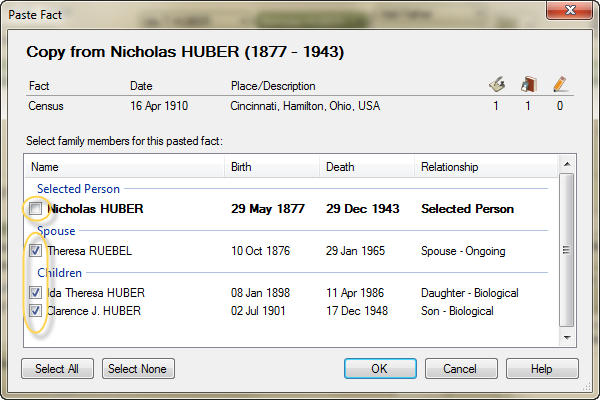Click the media book icon header

528,84
